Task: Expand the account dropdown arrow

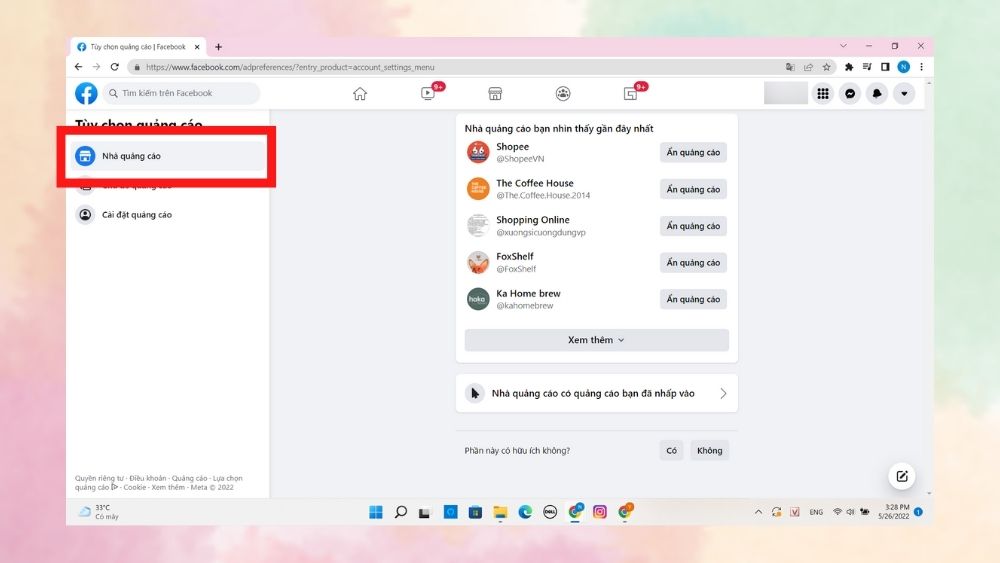Action: click(904, 93)
